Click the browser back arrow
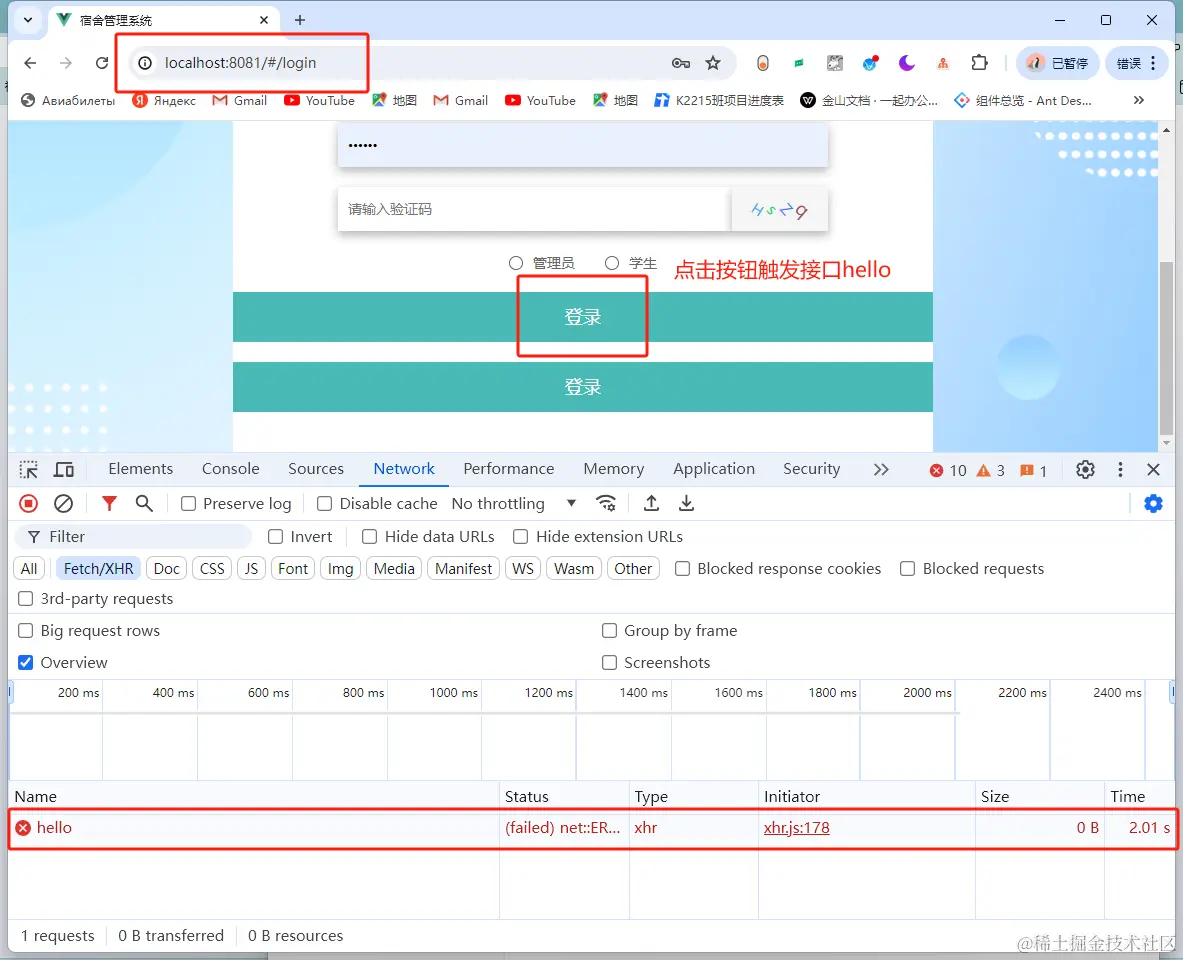Screen dimensions: 1183x960 pos(30,63)
